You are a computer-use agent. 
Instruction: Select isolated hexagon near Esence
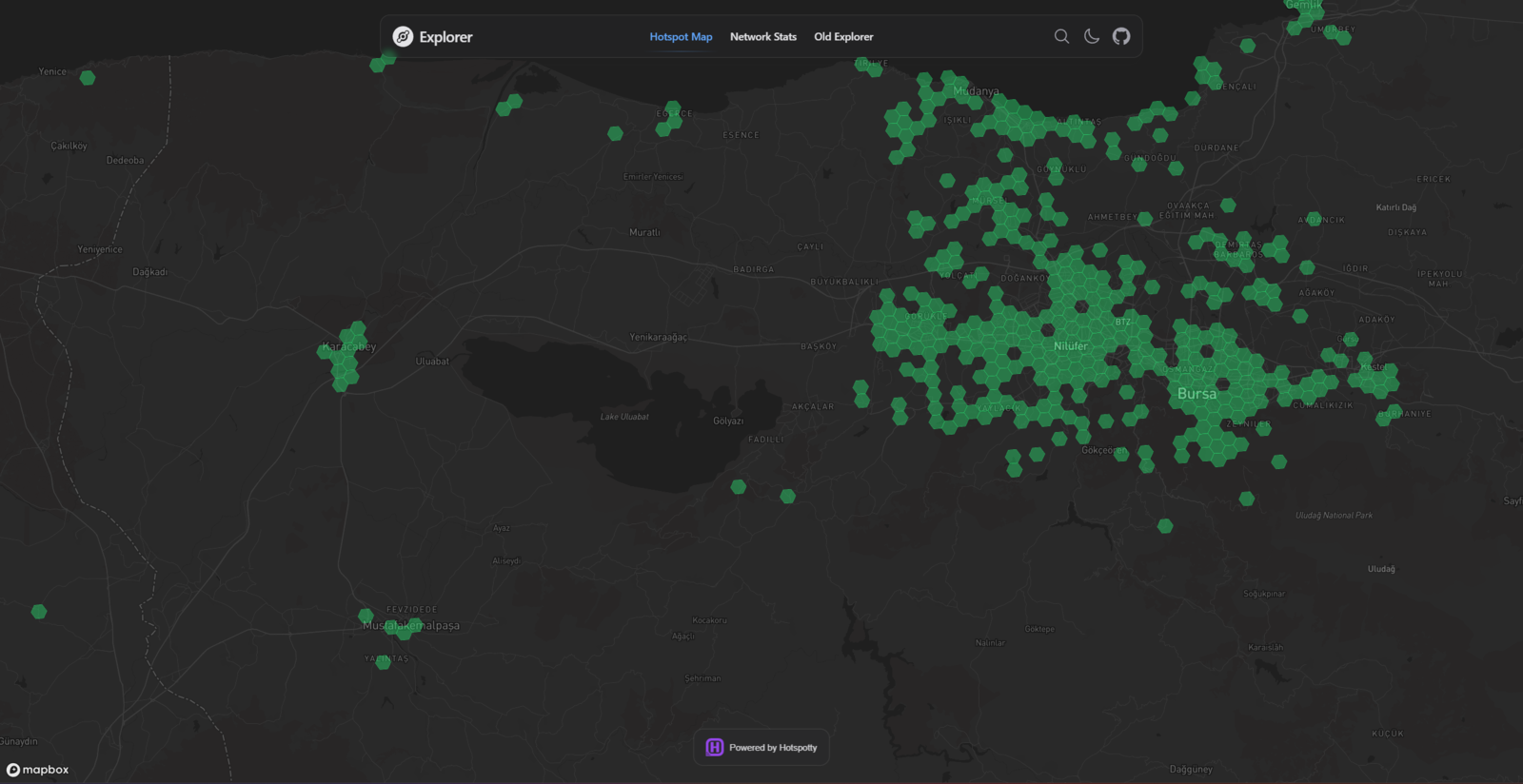click(616, 133)
